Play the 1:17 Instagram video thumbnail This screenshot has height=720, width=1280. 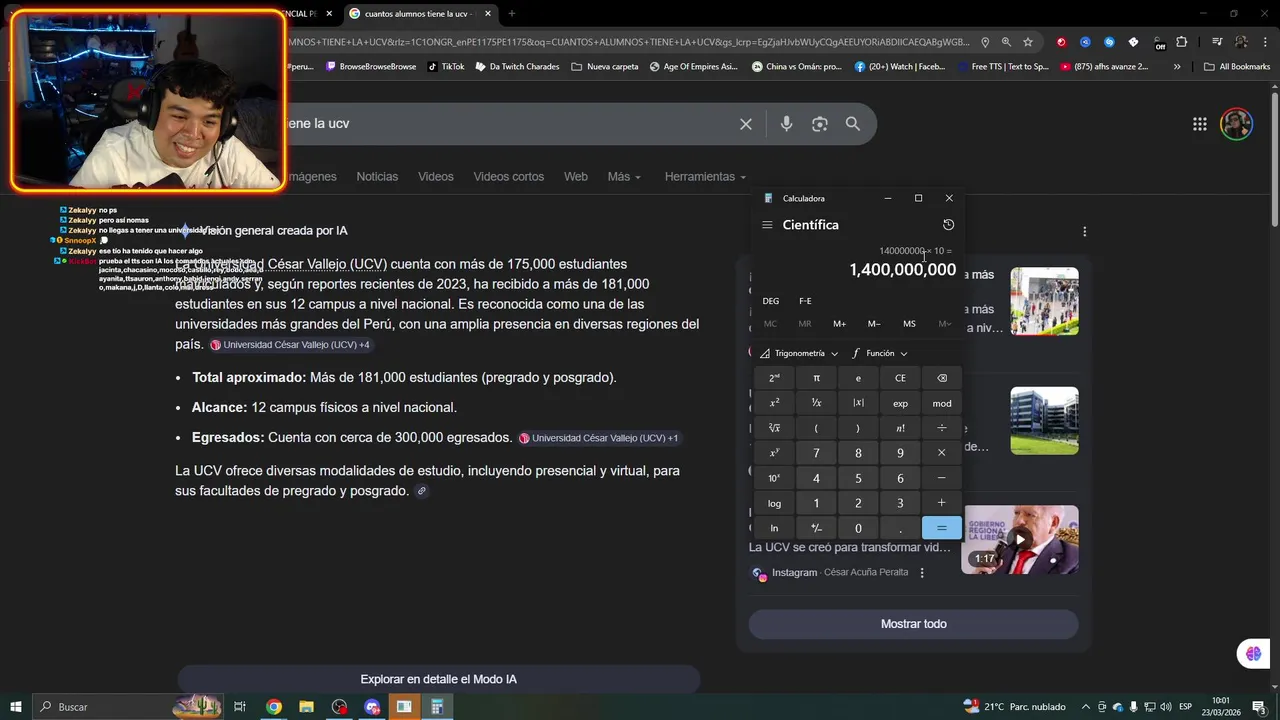[x=1020, y=539]
